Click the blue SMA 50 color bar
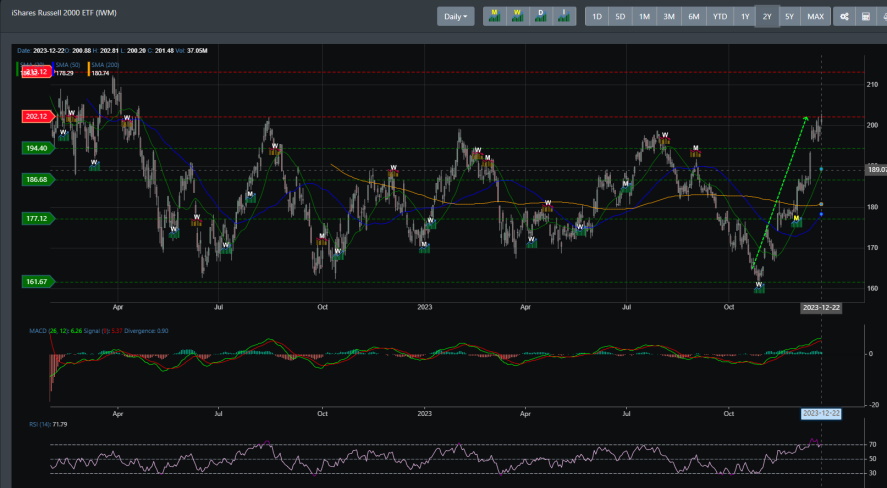Viewport: 887px width, 488px height. pos(53,69)
